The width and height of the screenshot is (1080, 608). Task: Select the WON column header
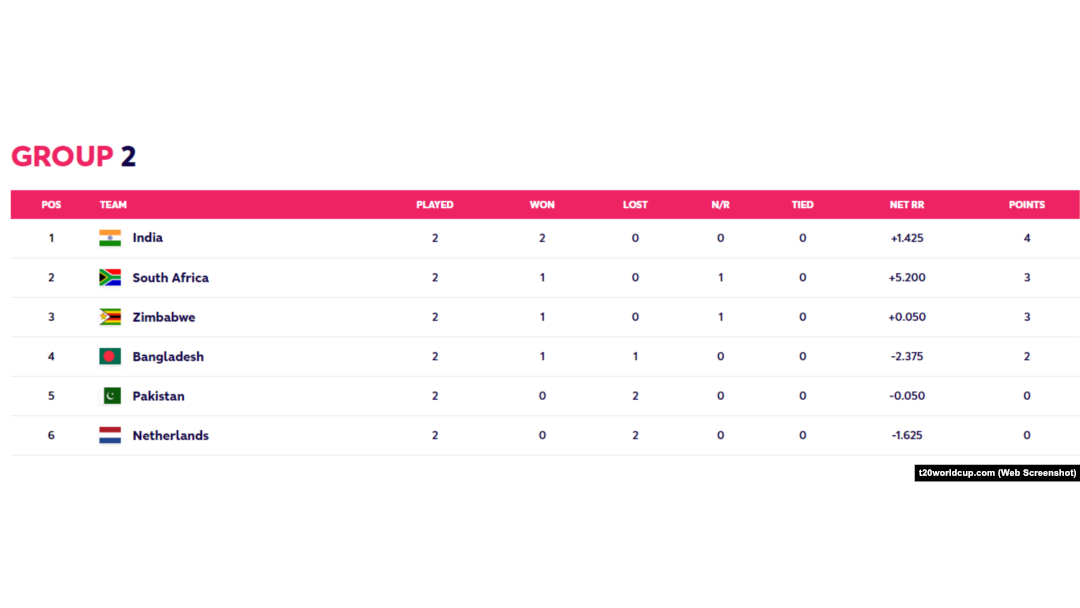pos(542,205)
